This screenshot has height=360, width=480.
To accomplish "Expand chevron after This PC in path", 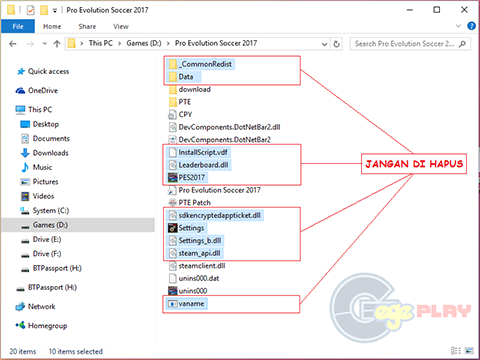I will pyautogui.click(x=119, y=44).
